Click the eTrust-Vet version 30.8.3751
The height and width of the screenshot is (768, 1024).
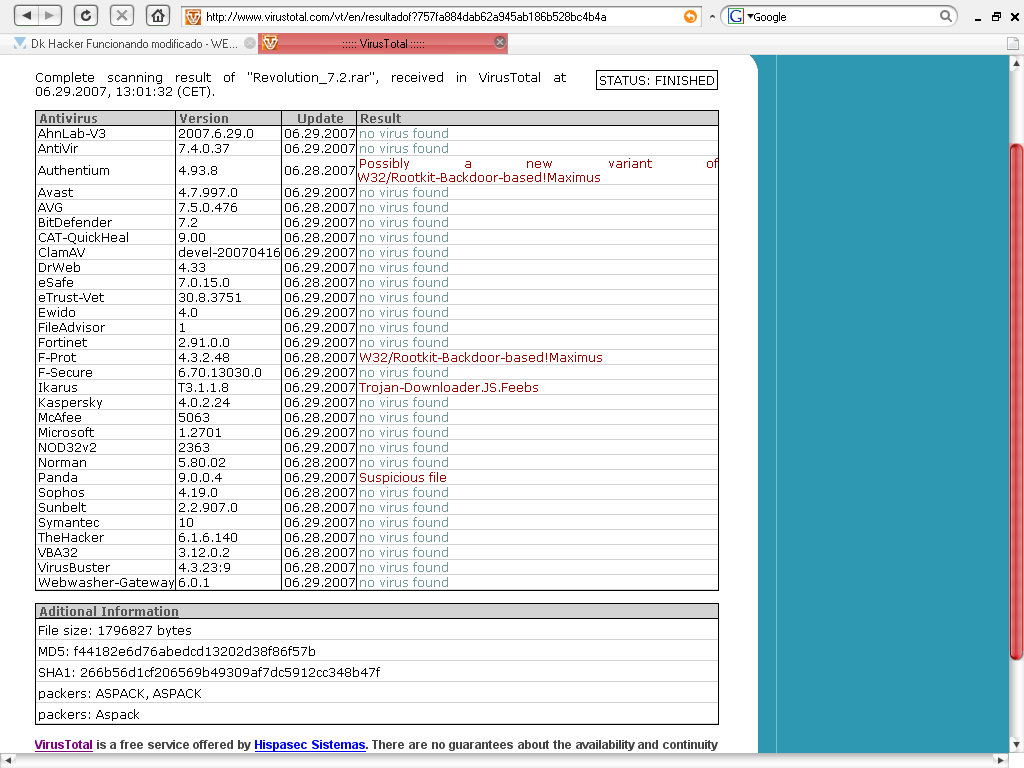(210, 297)
